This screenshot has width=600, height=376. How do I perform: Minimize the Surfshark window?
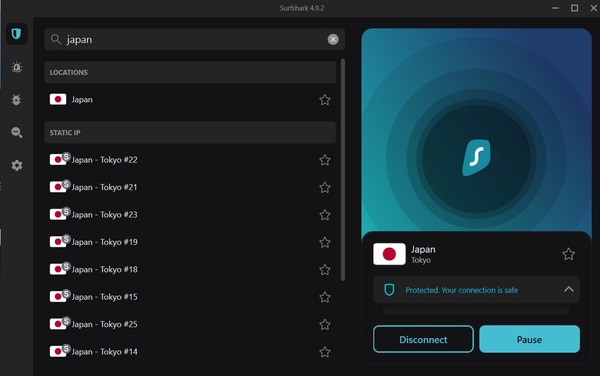click(x=555, y=8)
